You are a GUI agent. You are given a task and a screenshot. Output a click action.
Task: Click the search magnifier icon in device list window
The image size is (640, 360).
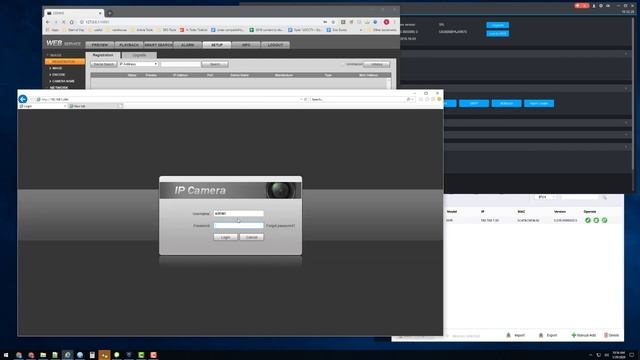click(x=604, y=197)
